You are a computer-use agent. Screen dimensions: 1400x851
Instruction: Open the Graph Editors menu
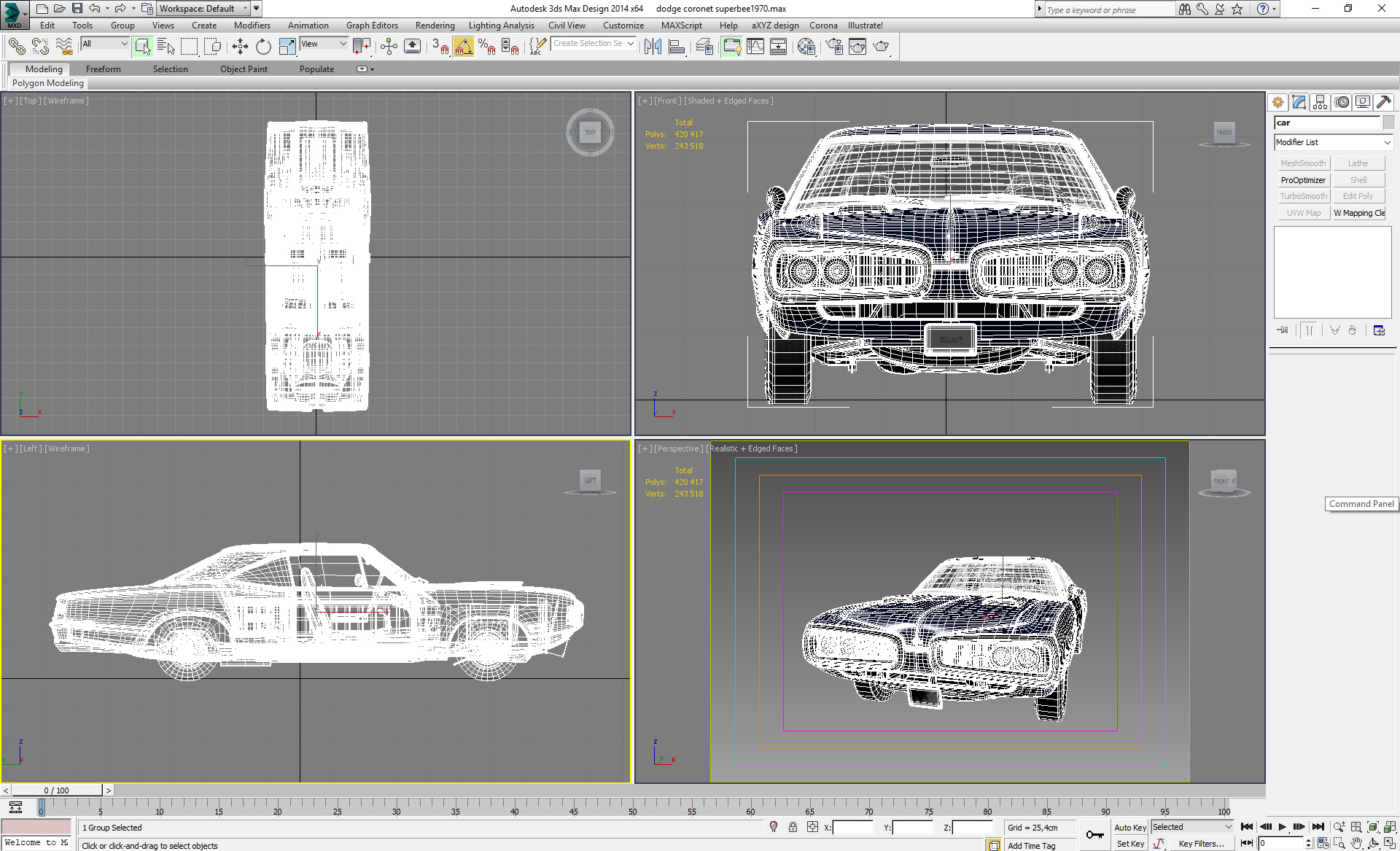coord(372,26)
